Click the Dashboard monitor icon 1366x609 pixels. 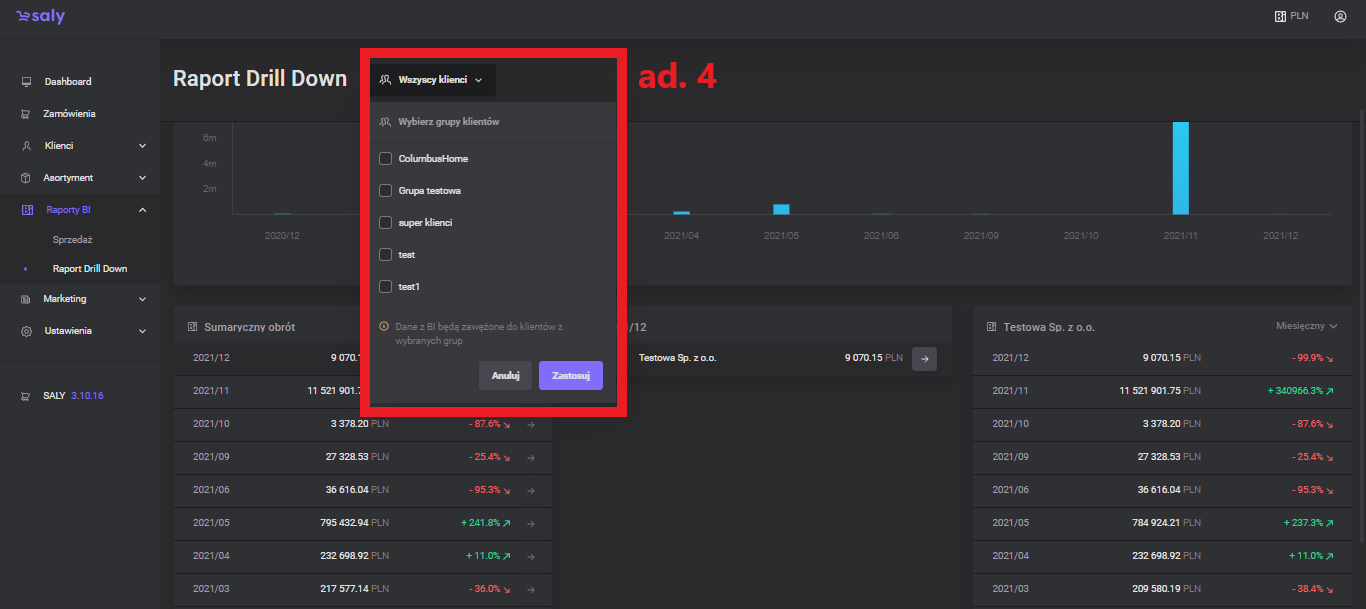coord(26,82)
